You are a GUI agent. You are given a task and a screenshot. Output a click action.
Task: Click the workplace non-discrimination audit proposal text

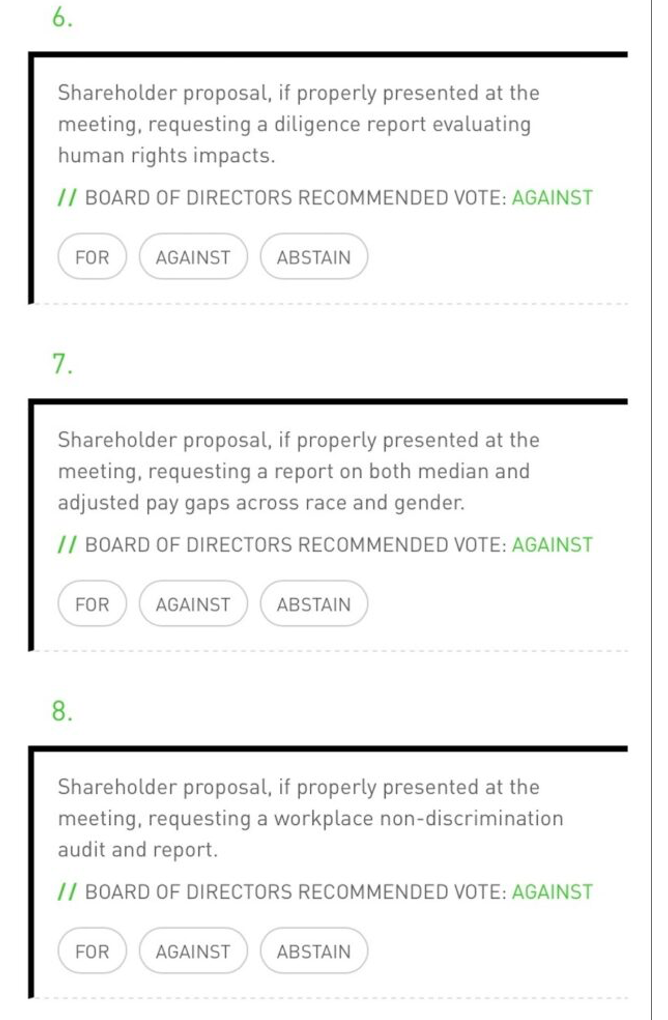point(310,818)
